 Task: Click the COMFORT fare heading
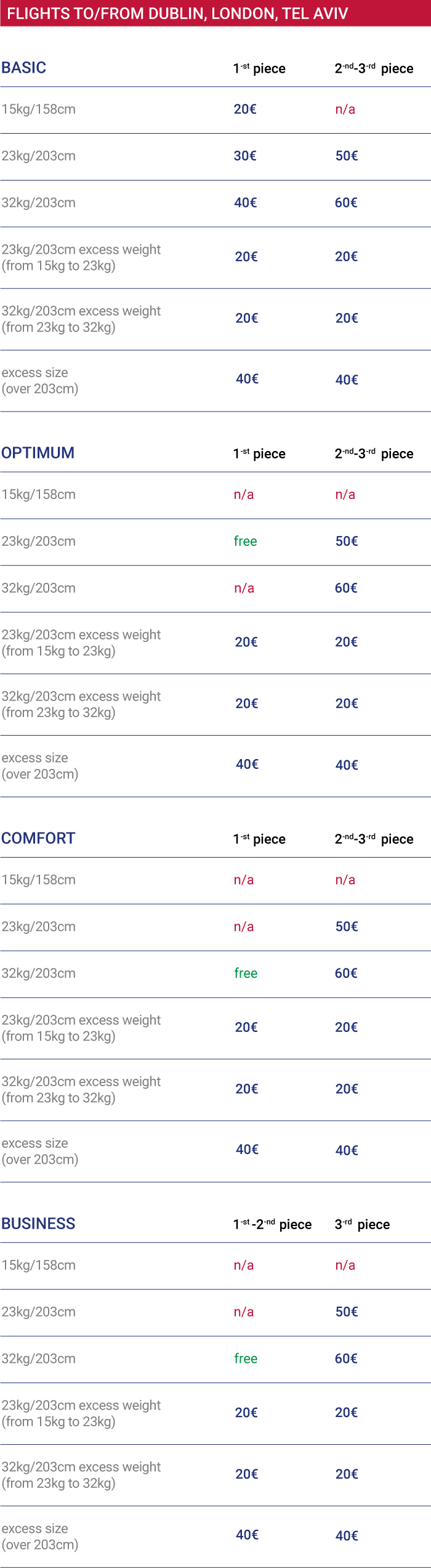tap(38, 838)
